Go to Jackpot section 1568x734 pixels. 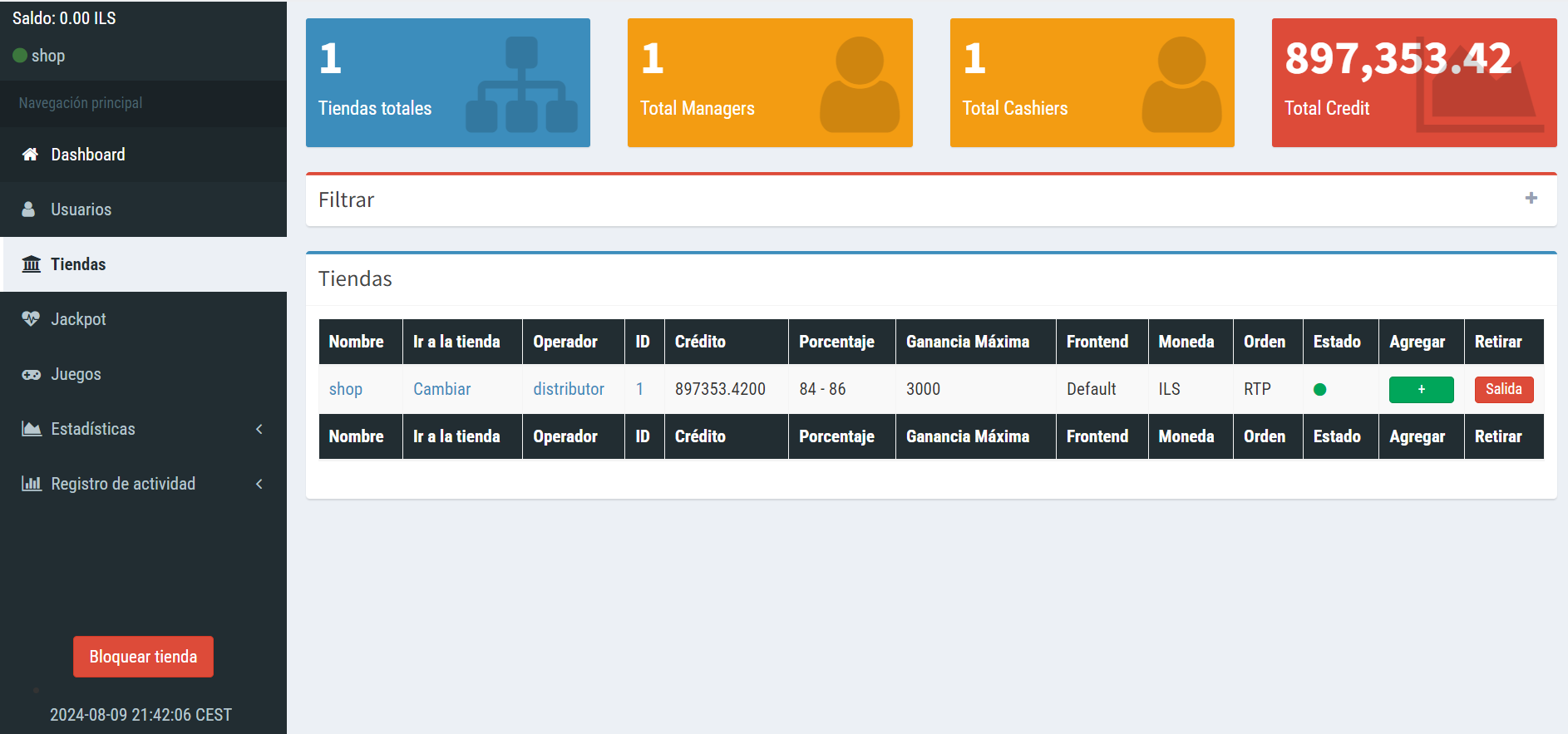143,319
